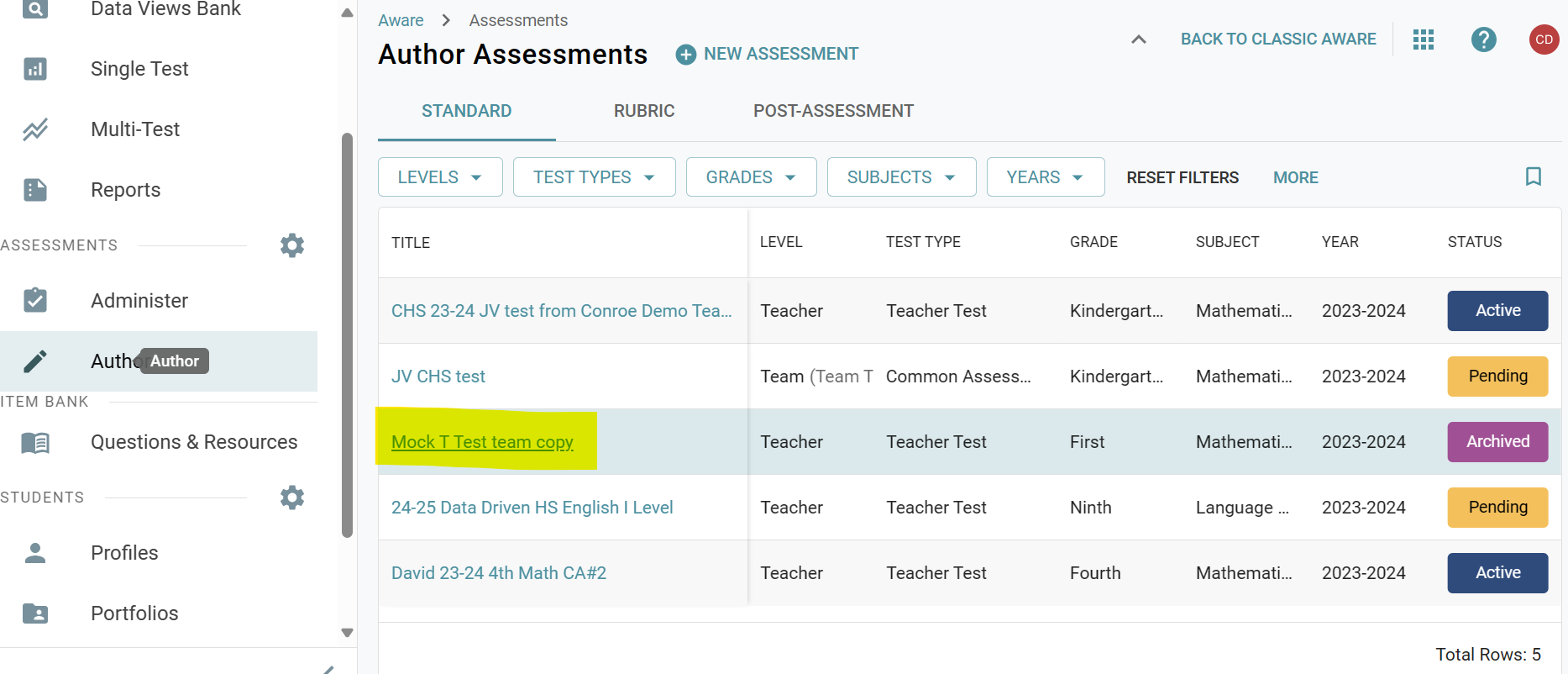Expand the Levels filter dropdown
The width and height of the screenshot is (1568, 674).
(440, 177)
